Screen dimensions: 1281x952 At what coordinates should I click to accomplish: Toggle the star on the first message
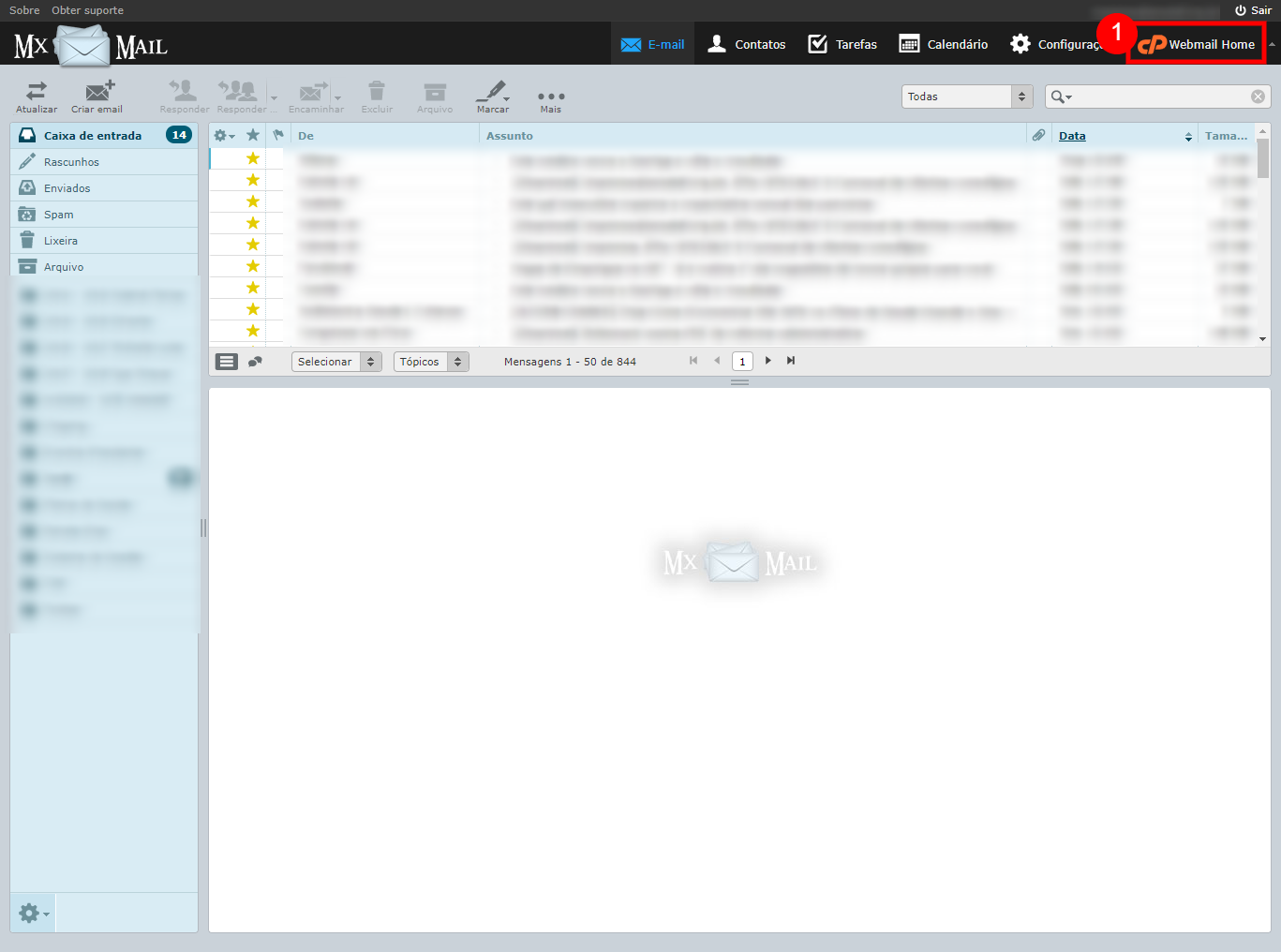251,158
